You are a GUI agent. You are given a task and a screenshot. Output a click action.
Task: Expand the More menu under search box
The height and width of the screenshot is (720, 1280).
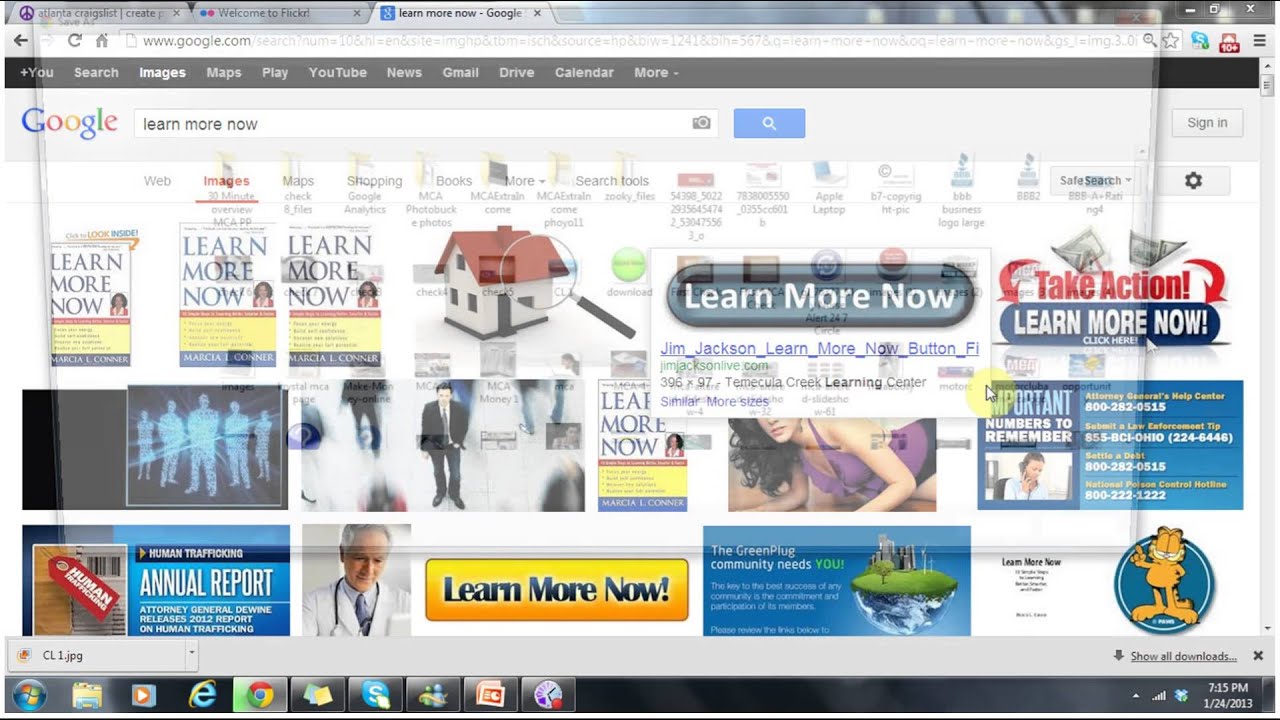(525, 181)
